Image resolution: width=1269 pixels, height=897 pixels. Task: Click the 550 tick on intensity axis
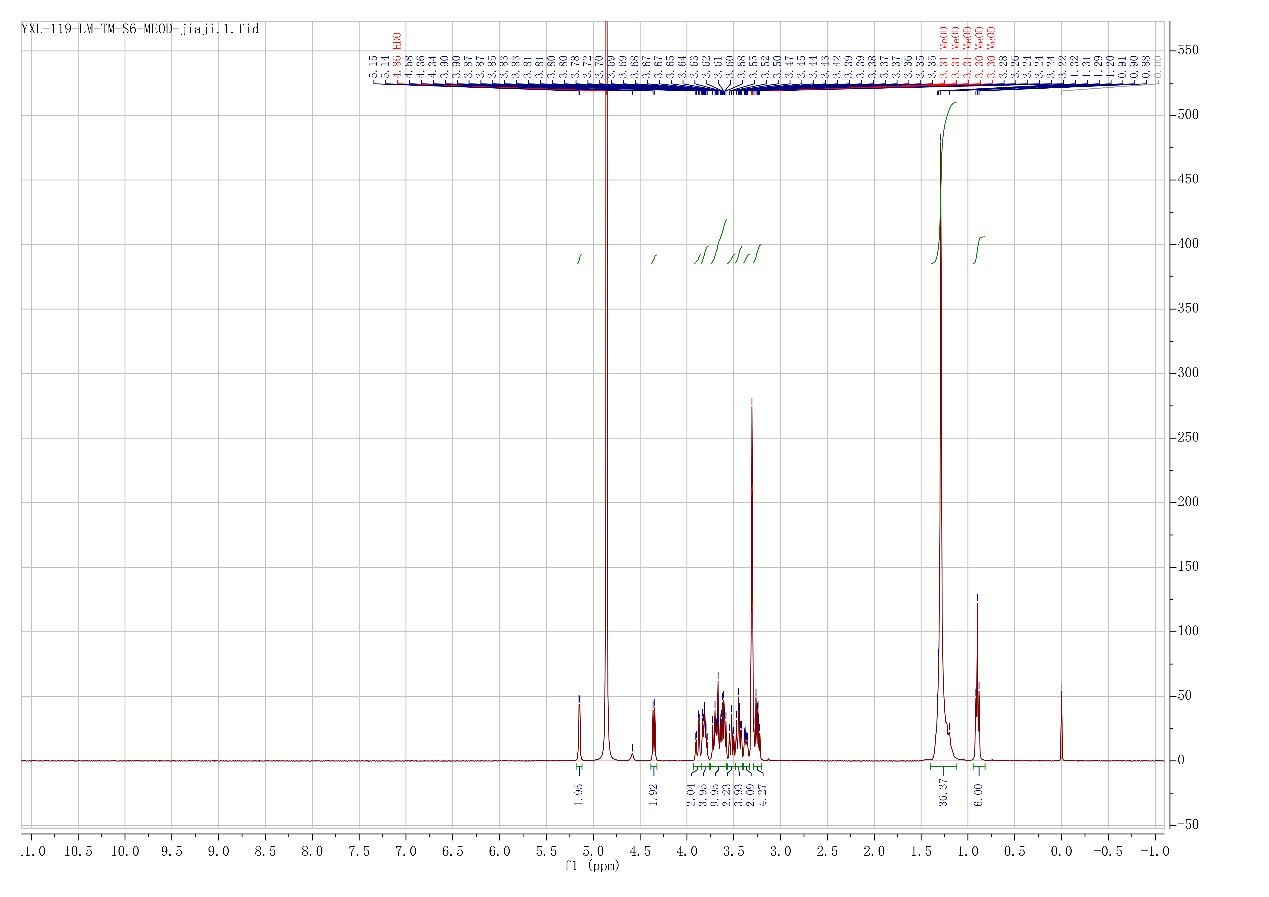[x=1189, y=51]
